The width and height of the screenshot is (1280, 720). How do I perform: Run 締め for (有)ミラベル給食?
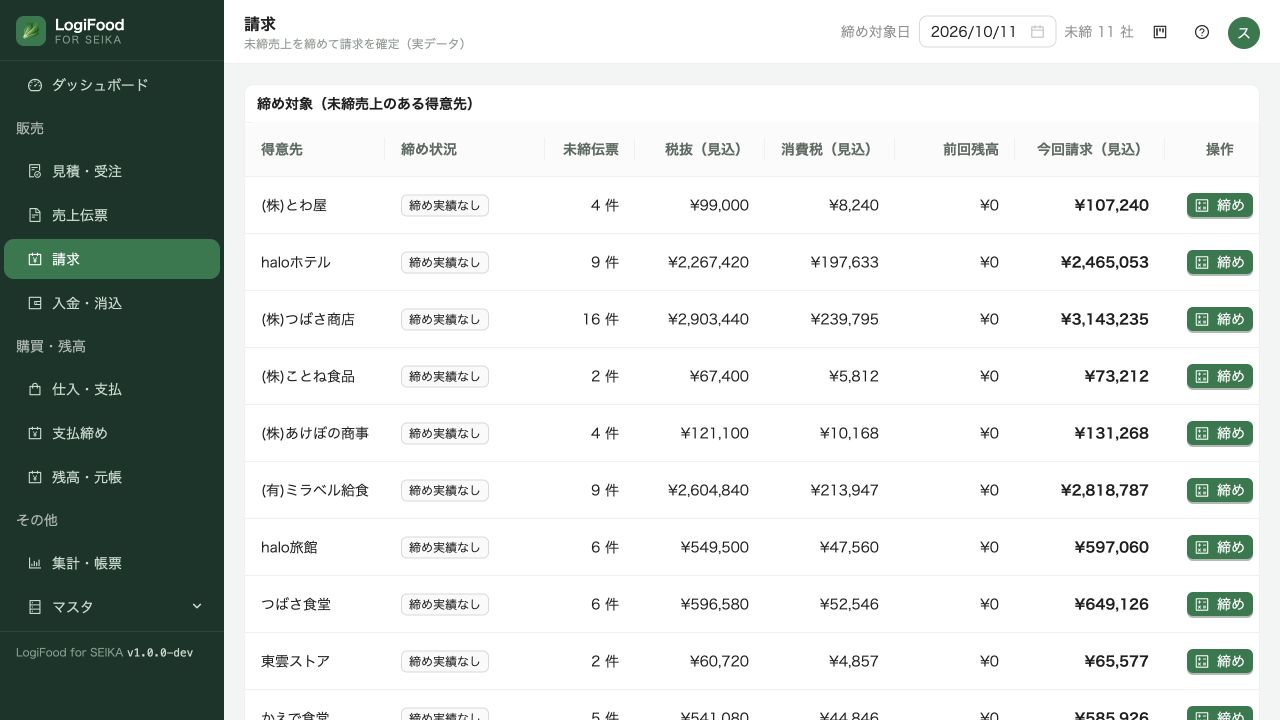pos(1220,490)
